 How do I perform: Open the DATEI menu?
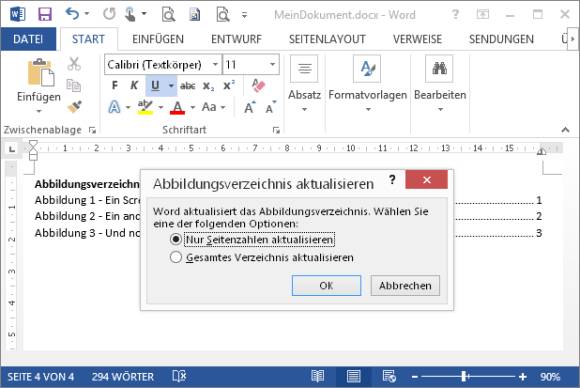point(28,39)
